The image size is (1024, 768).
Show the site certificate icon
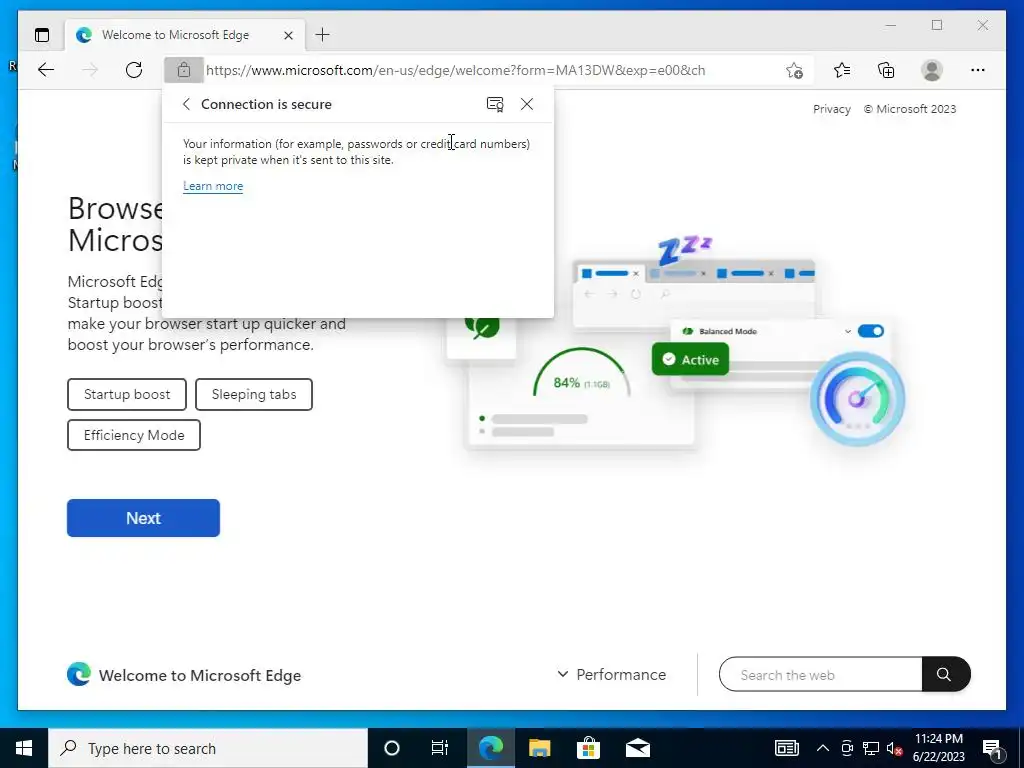pos(495,104)
